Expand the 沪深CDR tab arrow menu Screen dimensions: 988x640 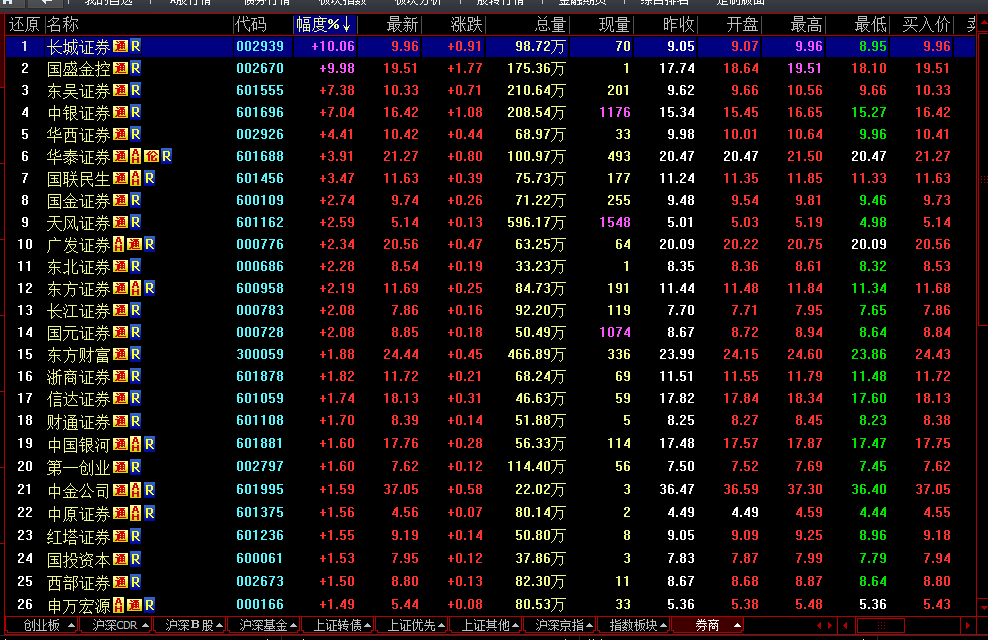coord(146,626)
